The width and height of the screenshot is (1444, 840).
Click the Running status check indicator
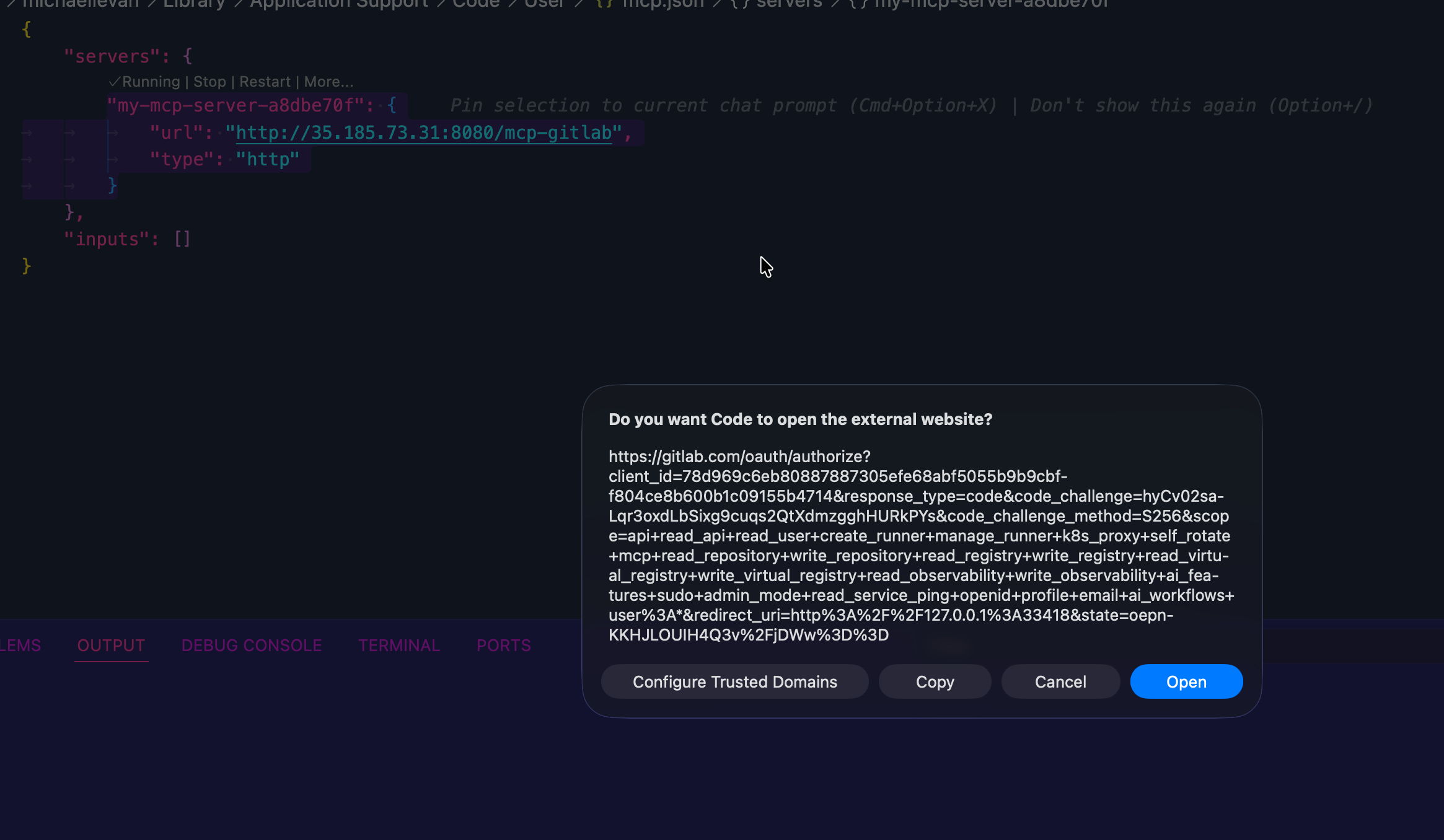point(145,82)
